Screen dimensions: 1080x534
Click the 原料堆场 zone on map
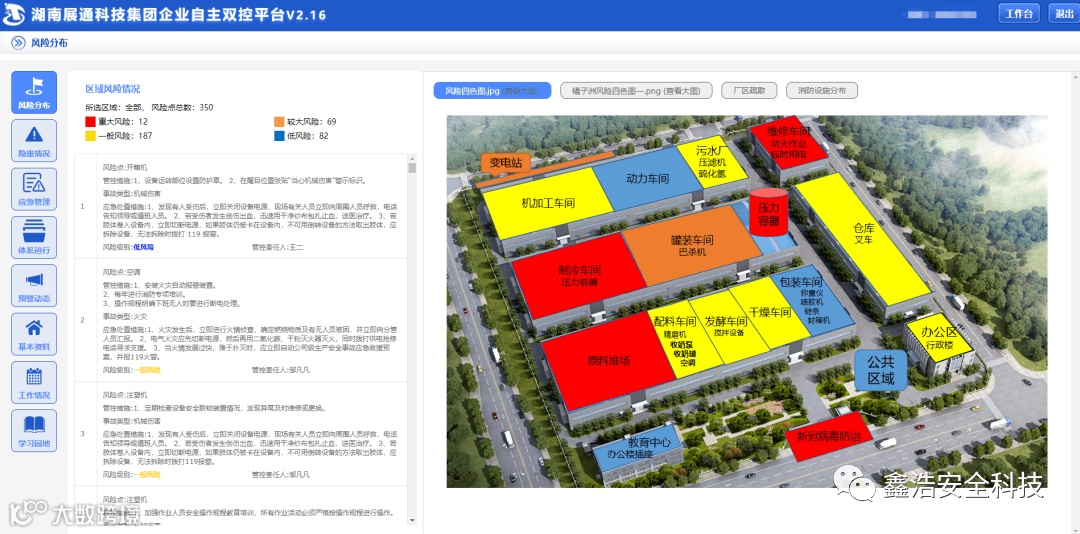point(608,360)
